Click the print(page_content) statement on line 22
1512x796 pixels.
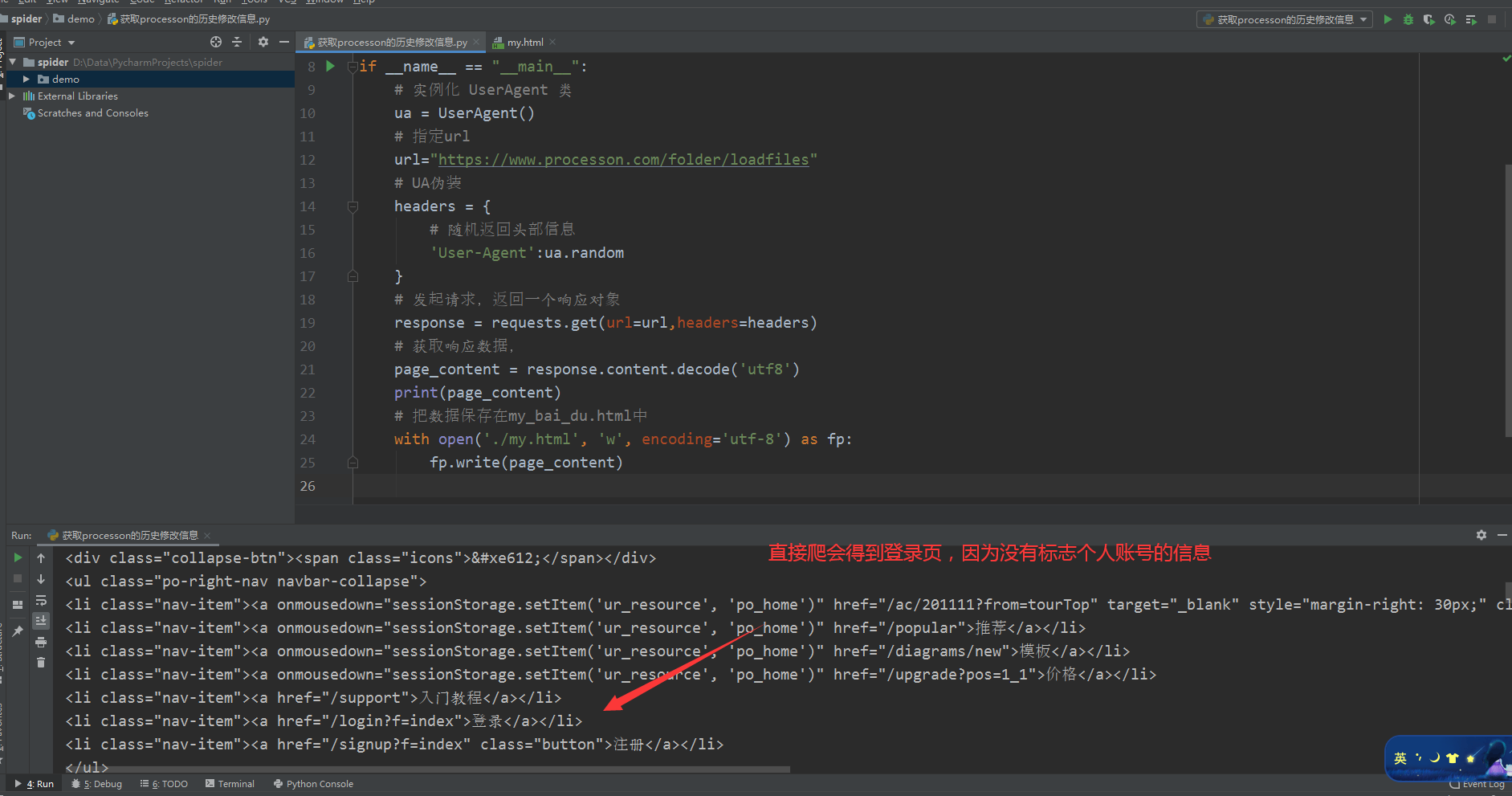click(x=477, y=393)
